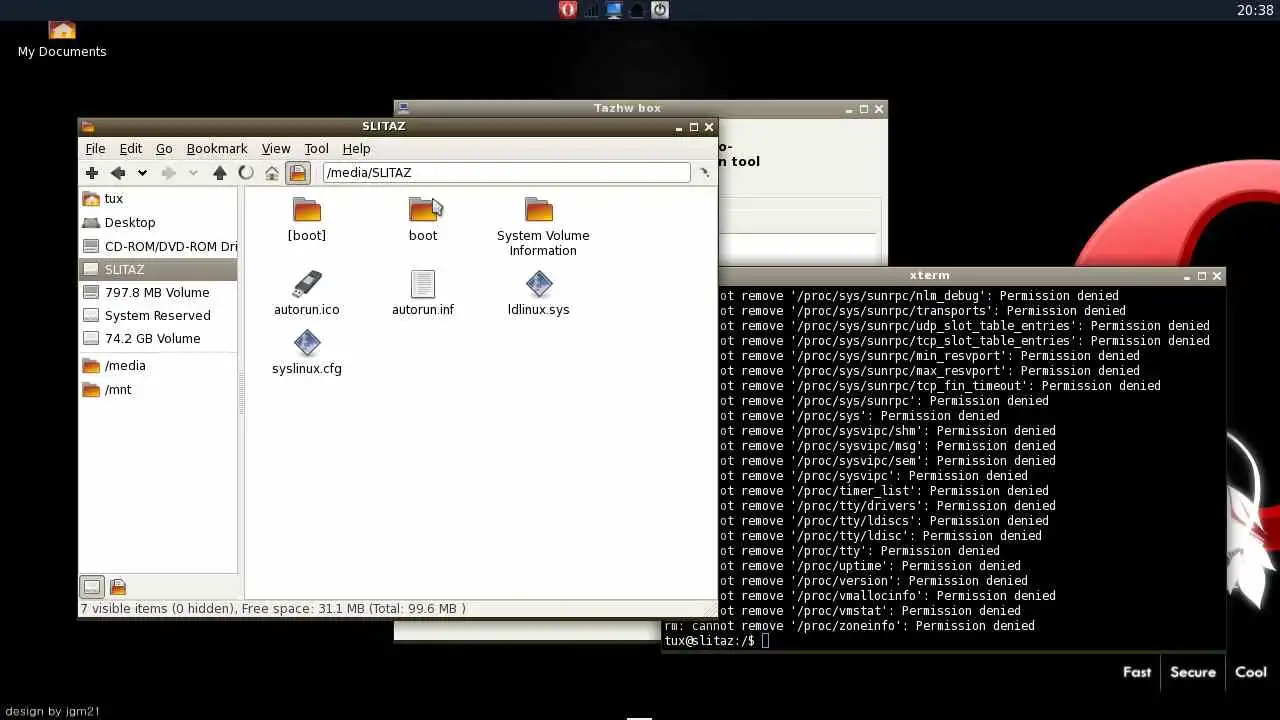Image resolution: width=1280 pixels, height=720 pixels.
Task: Select the ldlinux.sys file icon
Action: coord(539,284)
